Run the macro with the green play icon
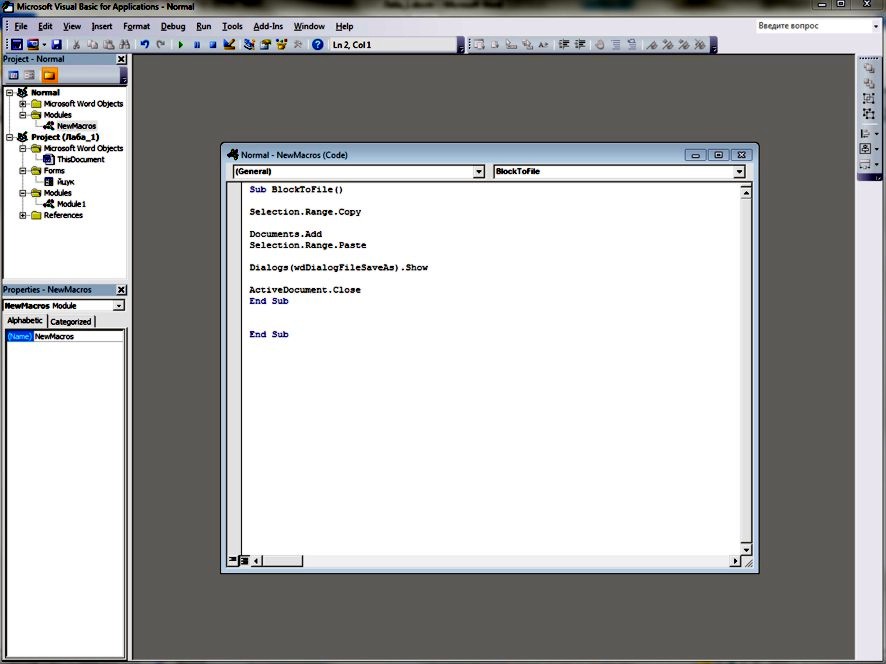The height and width of the screenshot is (664, 886). coord(181,44)
